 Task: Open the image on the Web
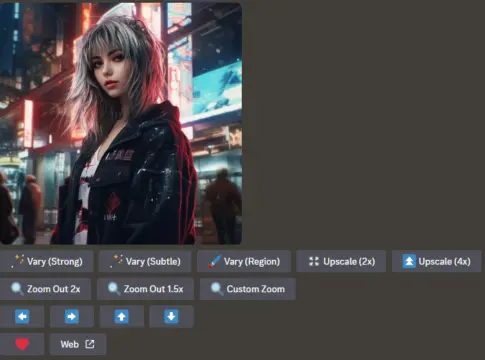tap(78, 344)
